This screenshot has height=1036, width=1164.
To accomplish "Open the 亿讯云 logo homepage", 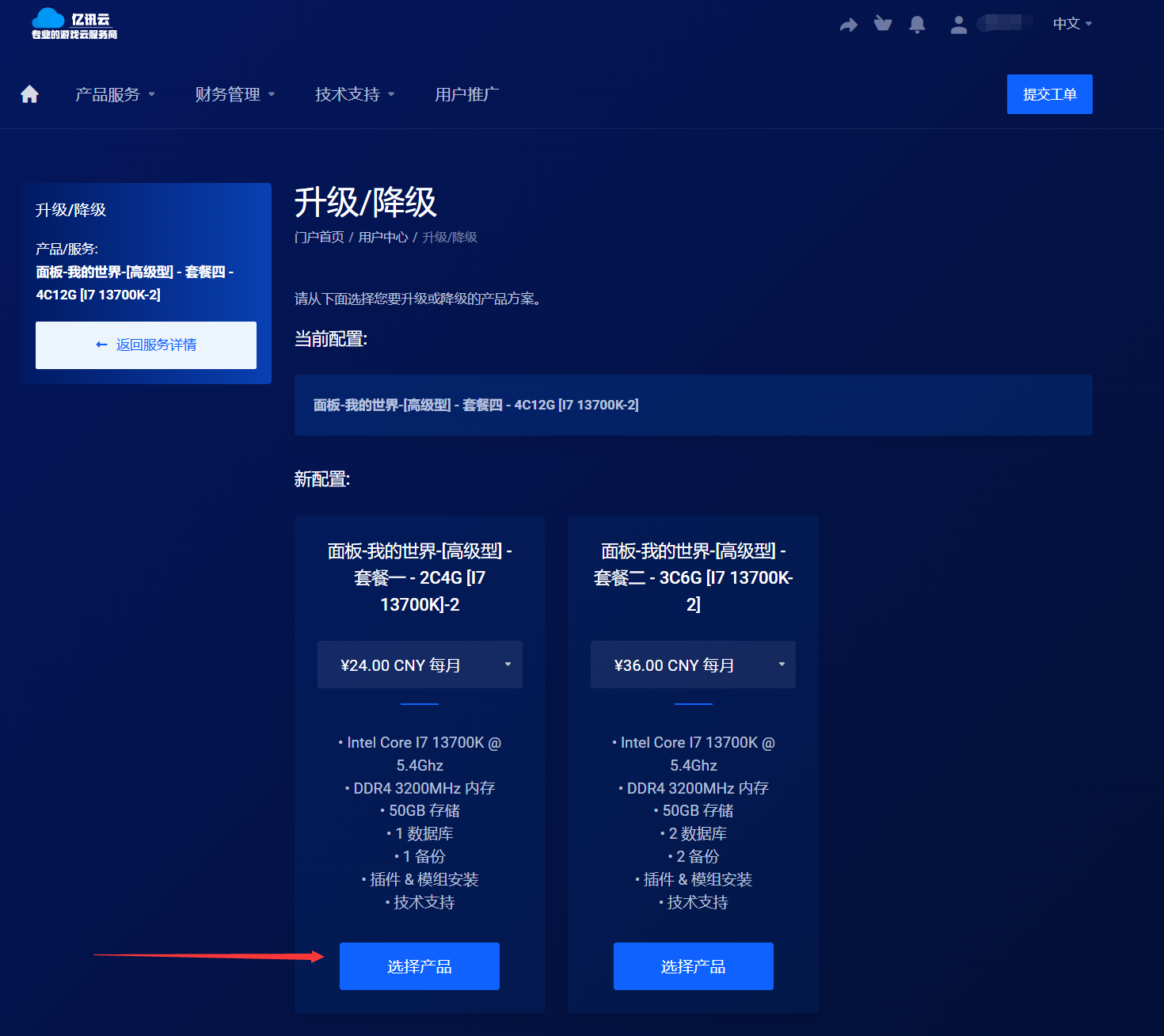I will point(74,24).
